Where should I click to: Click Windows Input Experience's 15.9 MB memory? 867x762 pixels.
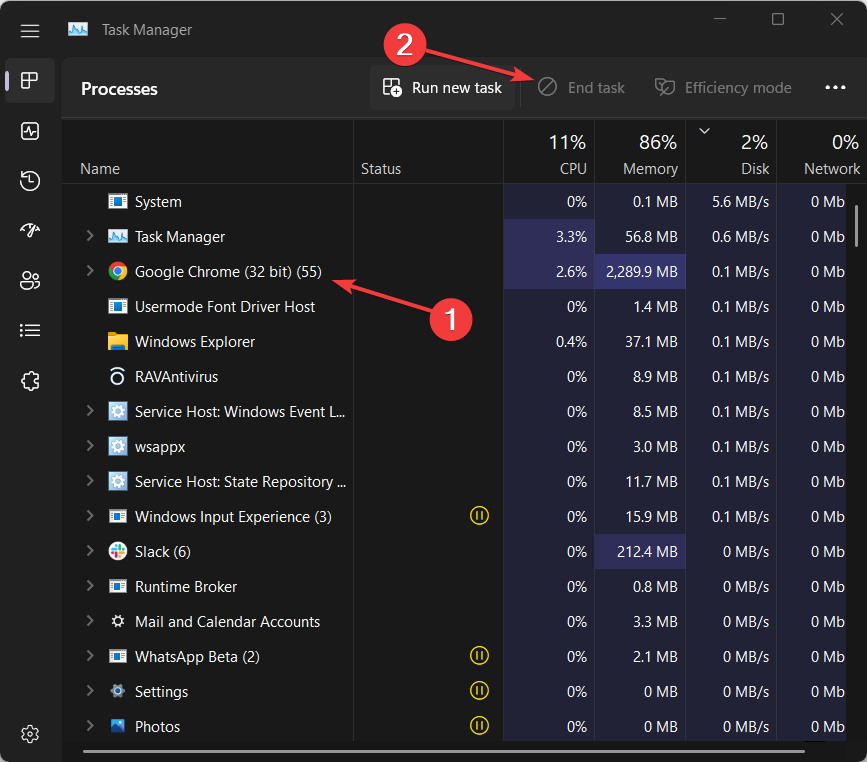click(x=651, y=516)
